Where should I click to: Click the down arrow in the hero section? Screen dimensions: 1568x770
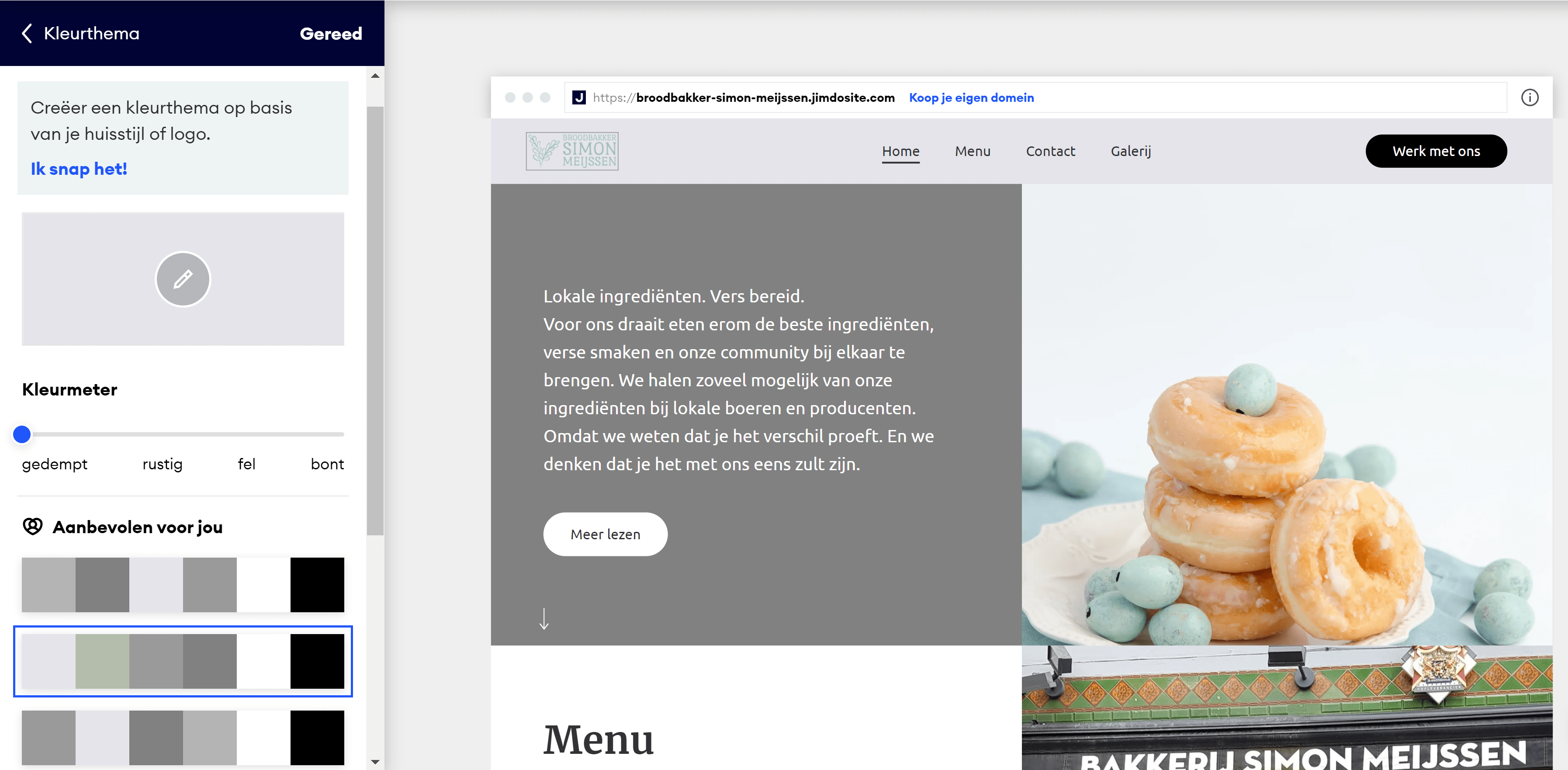coord(544,618)
